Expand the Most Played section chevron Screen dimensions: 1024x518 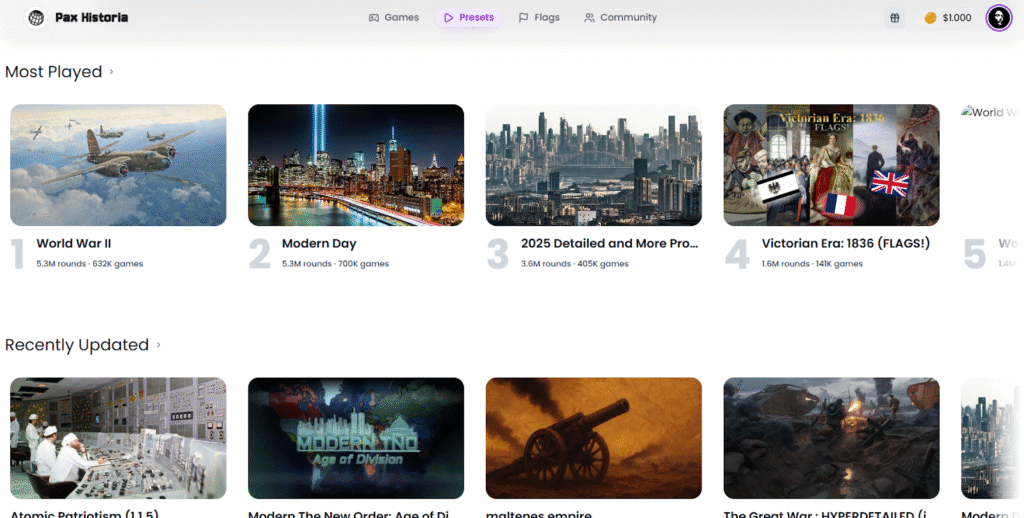111,72
